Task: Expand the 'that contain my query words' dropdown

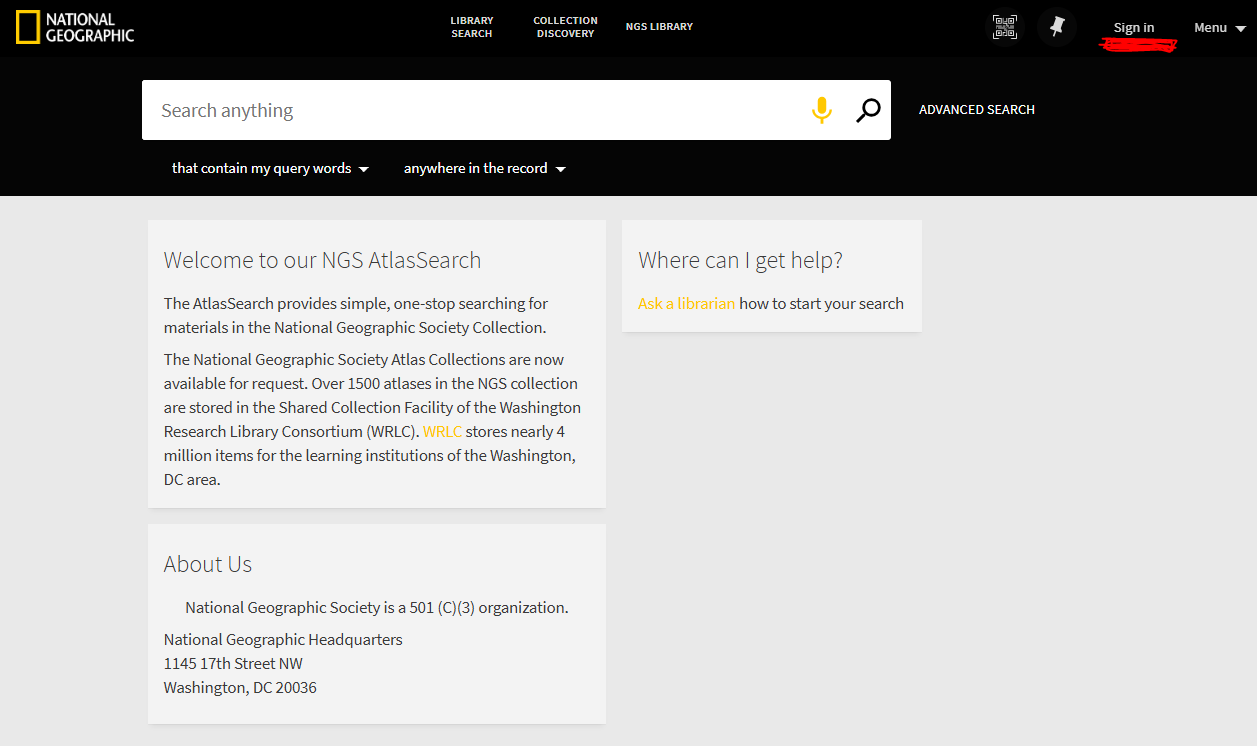Action: pyautogui.click(x=270, y=168)
